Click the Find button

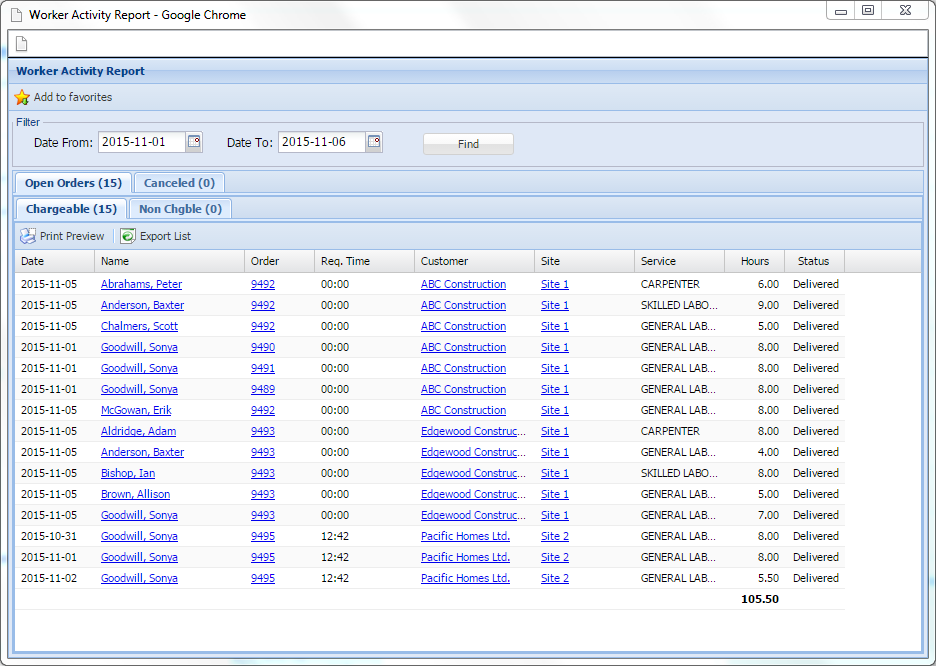(468, 144)
